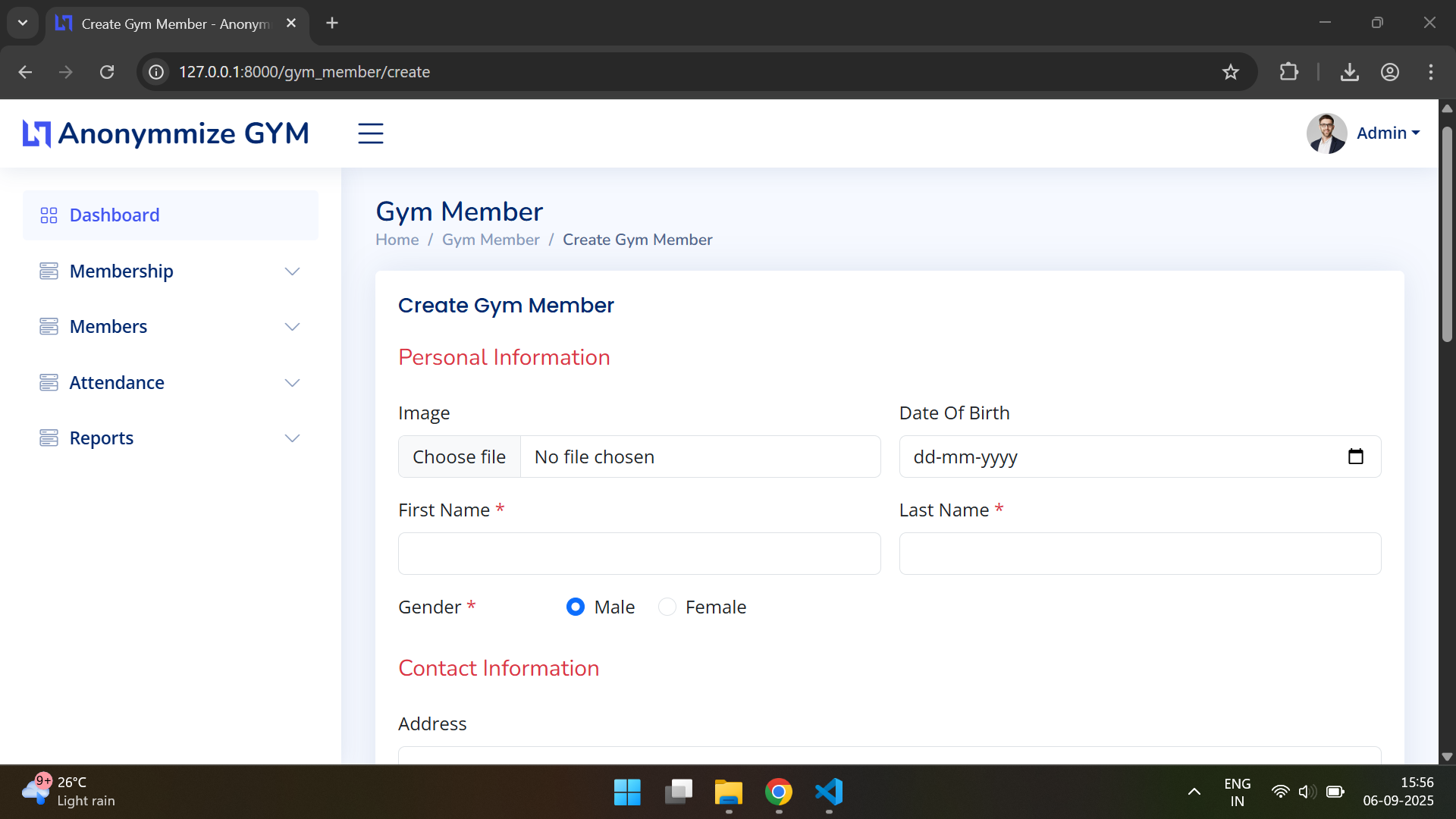Screen dimensions: 1456x819
Task: Go to Home in the breadcrumb
Action: click(x=397, y=240)
